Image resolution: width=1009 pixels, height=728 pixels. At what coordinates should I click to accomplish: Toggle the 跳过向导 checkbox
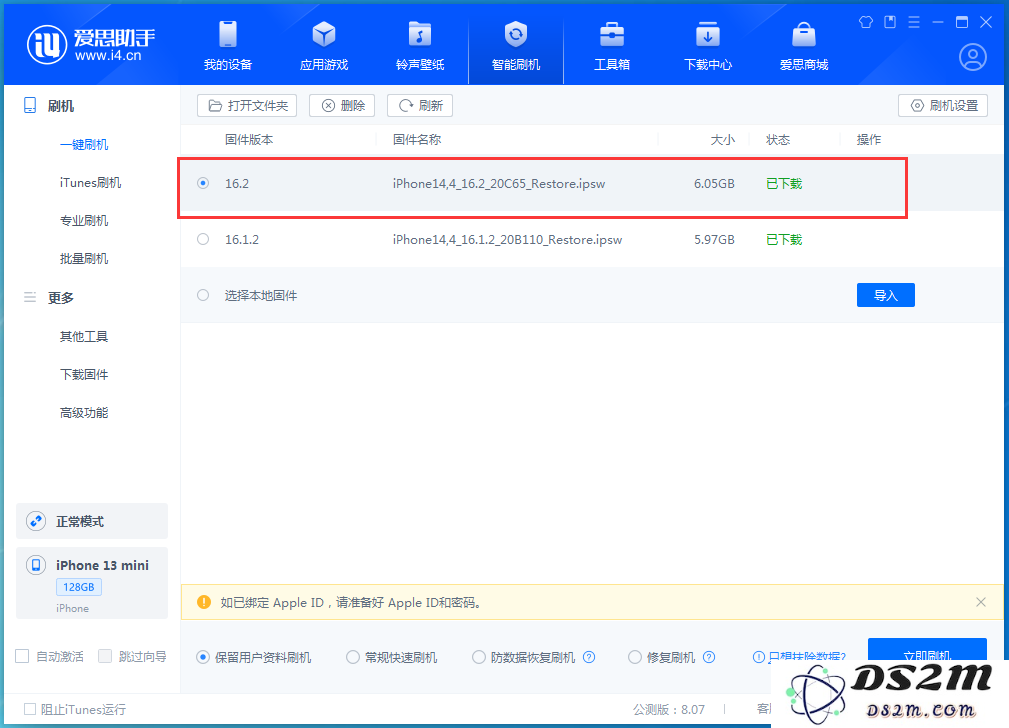[x=105, y=656]
